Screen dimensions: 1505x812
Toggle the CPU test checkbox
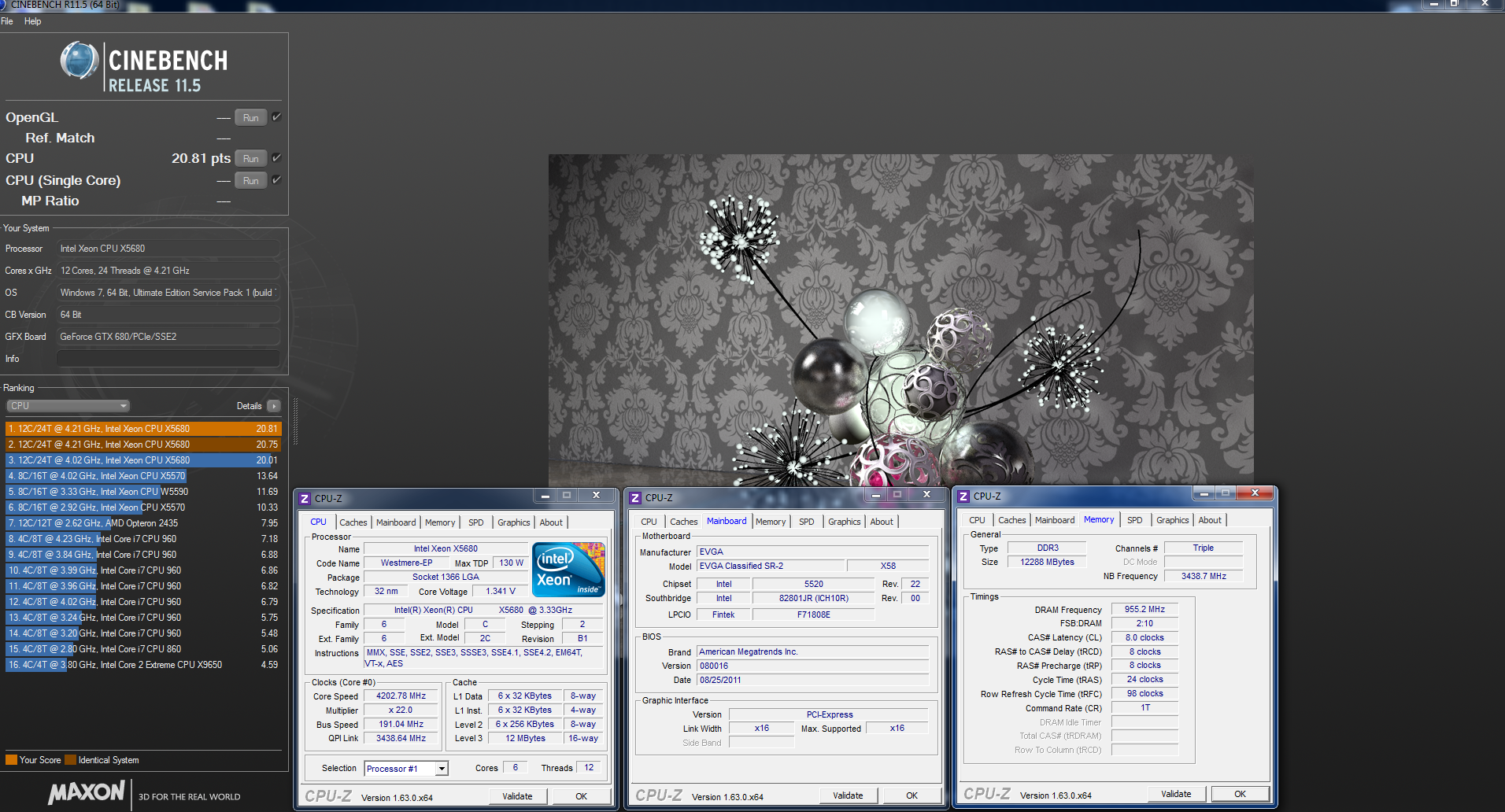click(x=276, y=157)
